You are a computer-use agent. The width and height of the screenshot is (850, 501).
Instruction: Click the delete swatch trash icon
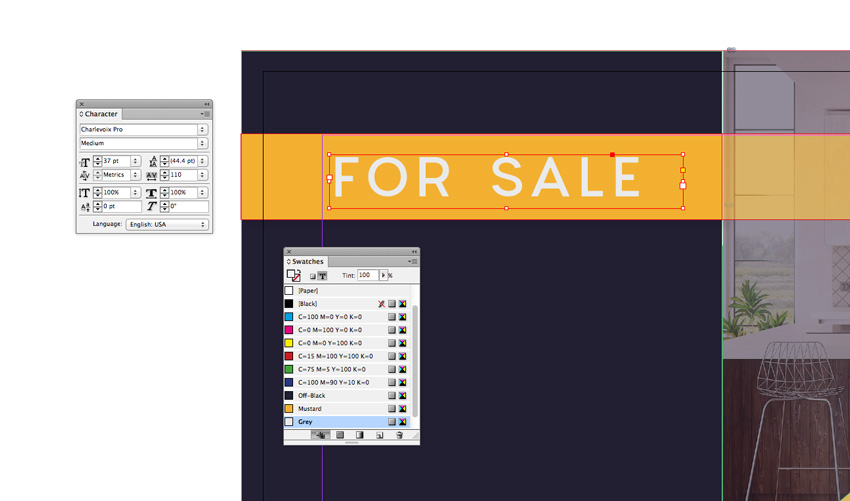pos(399,435)
